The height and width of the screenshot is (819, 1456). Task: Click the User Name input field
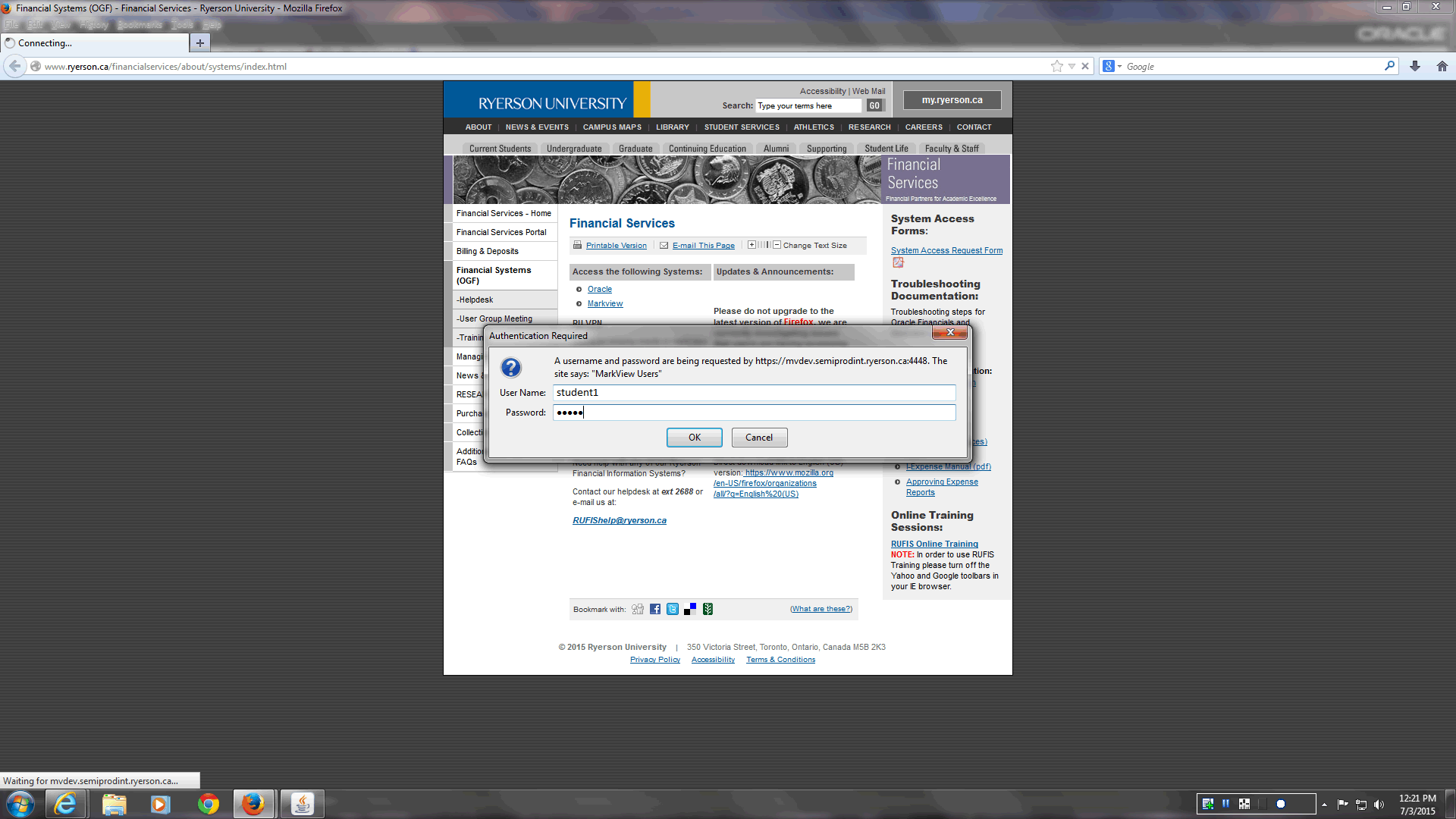click(x=754, y=393)
